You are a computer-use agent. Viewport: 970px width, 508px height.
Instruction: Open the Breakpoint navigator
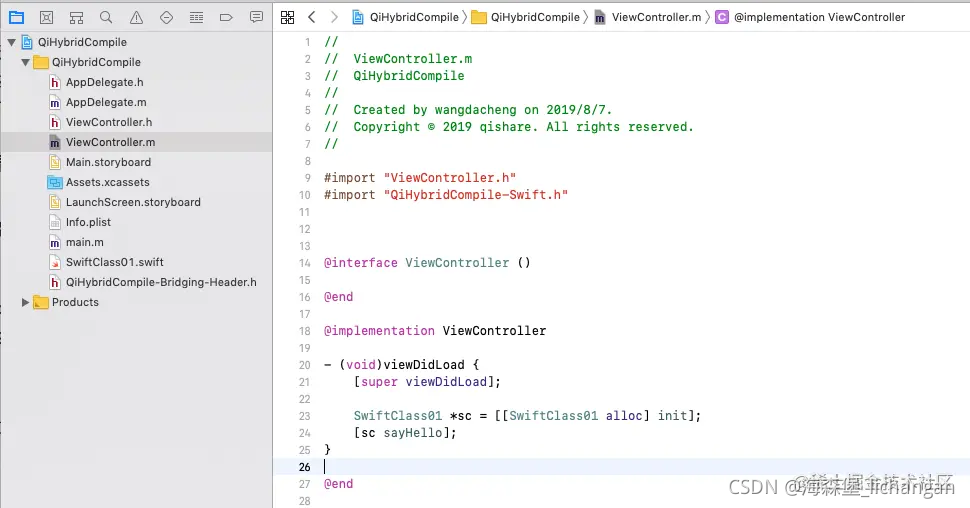point(226,17)
